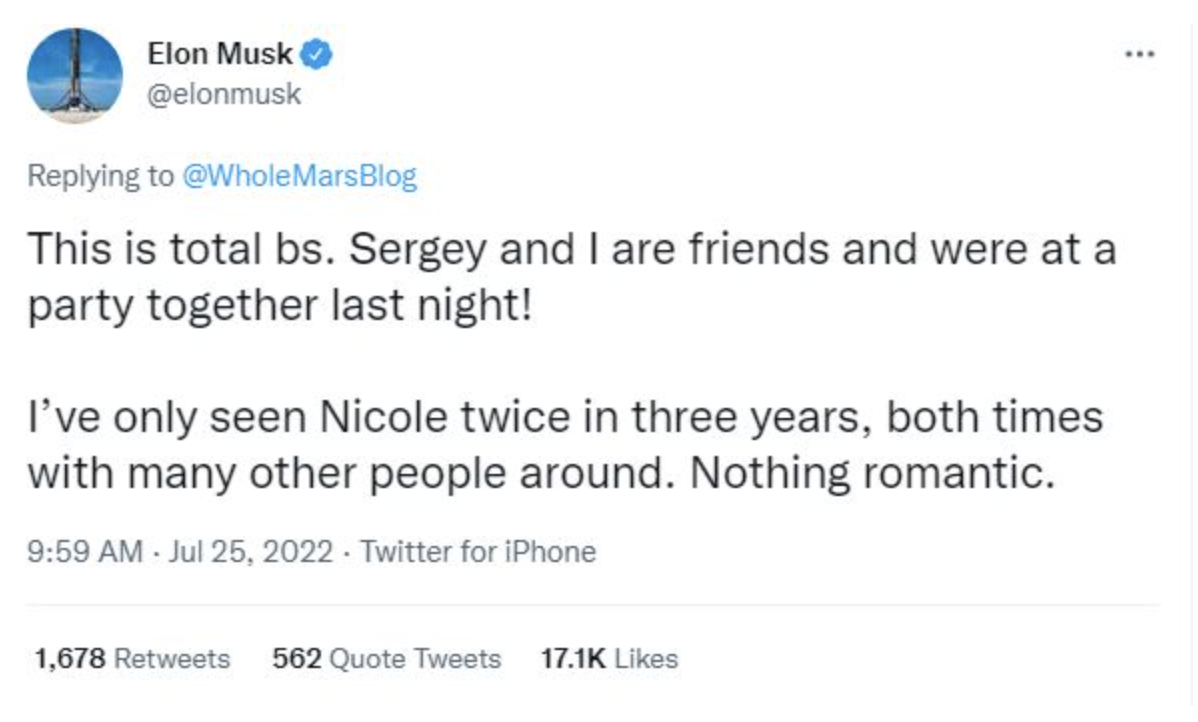Click the 'Replying to' label
The image size is (1198, 722).
pos(100,177)
